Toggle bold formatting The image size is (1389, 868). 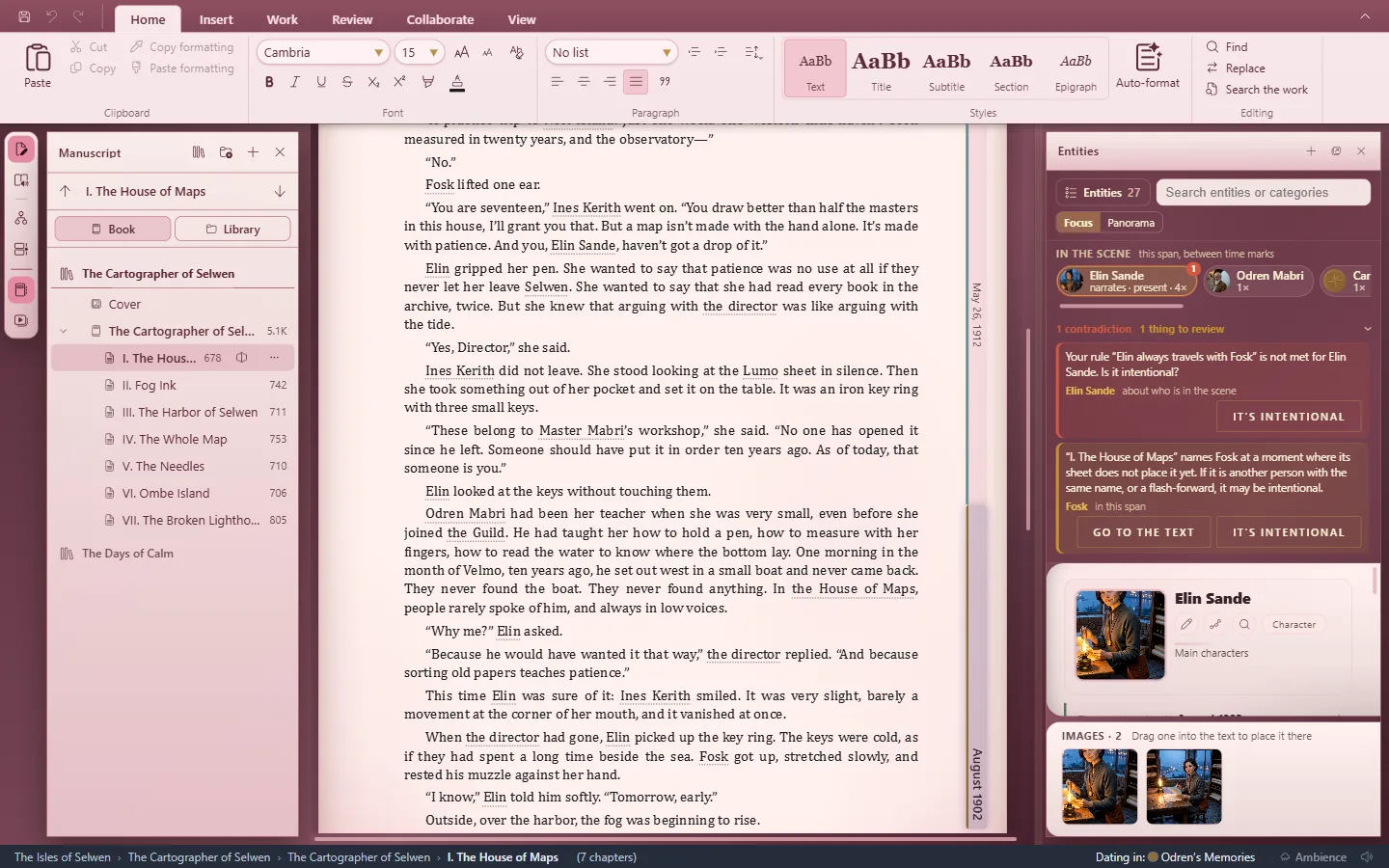(269, 82)
